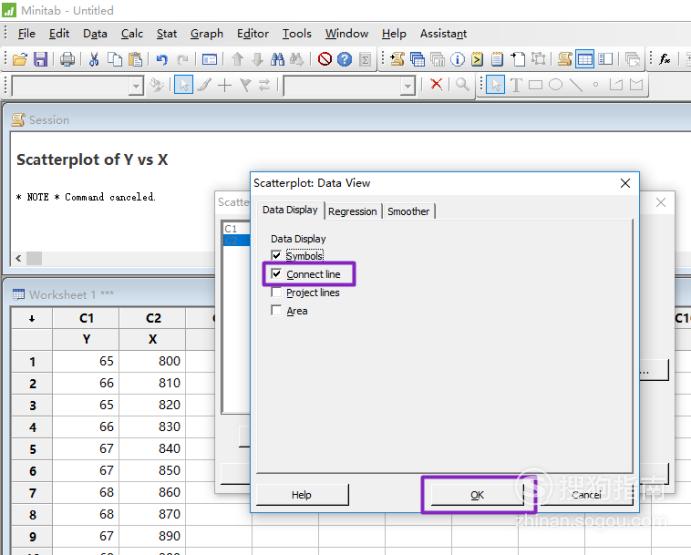Open the Tools menu

click(x=297, y=34)
